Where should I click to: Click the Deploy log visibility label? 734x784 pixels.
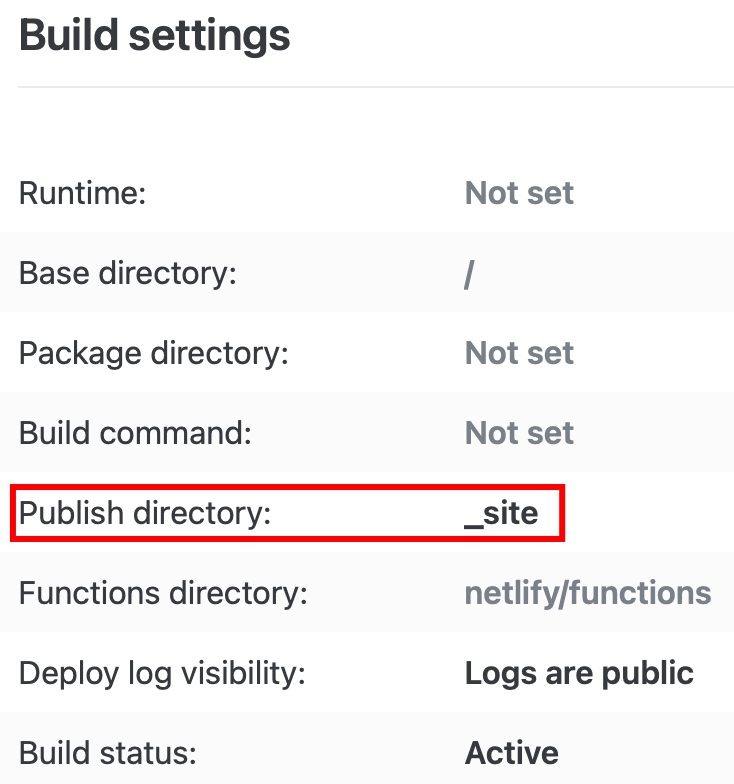[x=162, y=673]
